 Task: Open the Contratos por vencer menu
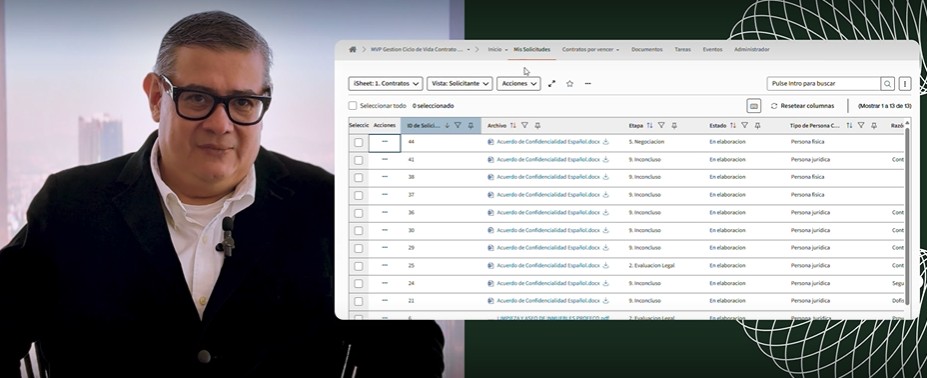coord(591,50)
